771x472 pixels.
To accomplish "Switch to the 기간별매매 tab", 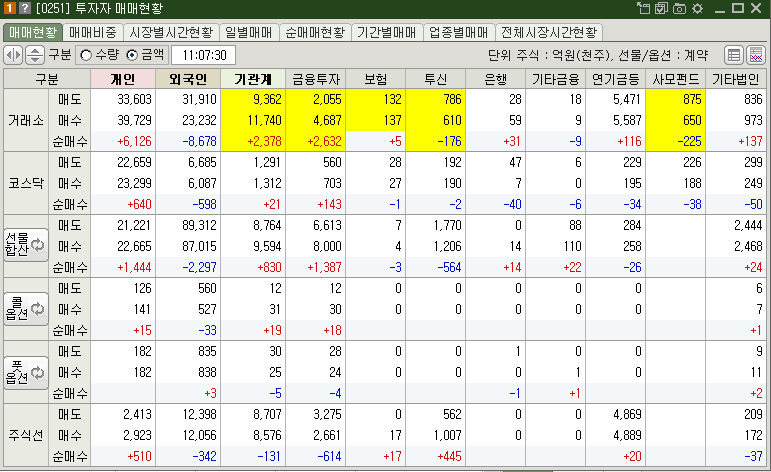I will click(386, 32).
